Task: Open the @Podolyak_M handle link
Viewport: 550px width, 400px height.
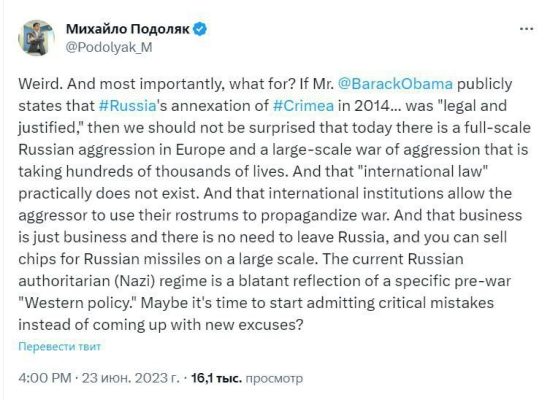Action: [x=109, y=47]
